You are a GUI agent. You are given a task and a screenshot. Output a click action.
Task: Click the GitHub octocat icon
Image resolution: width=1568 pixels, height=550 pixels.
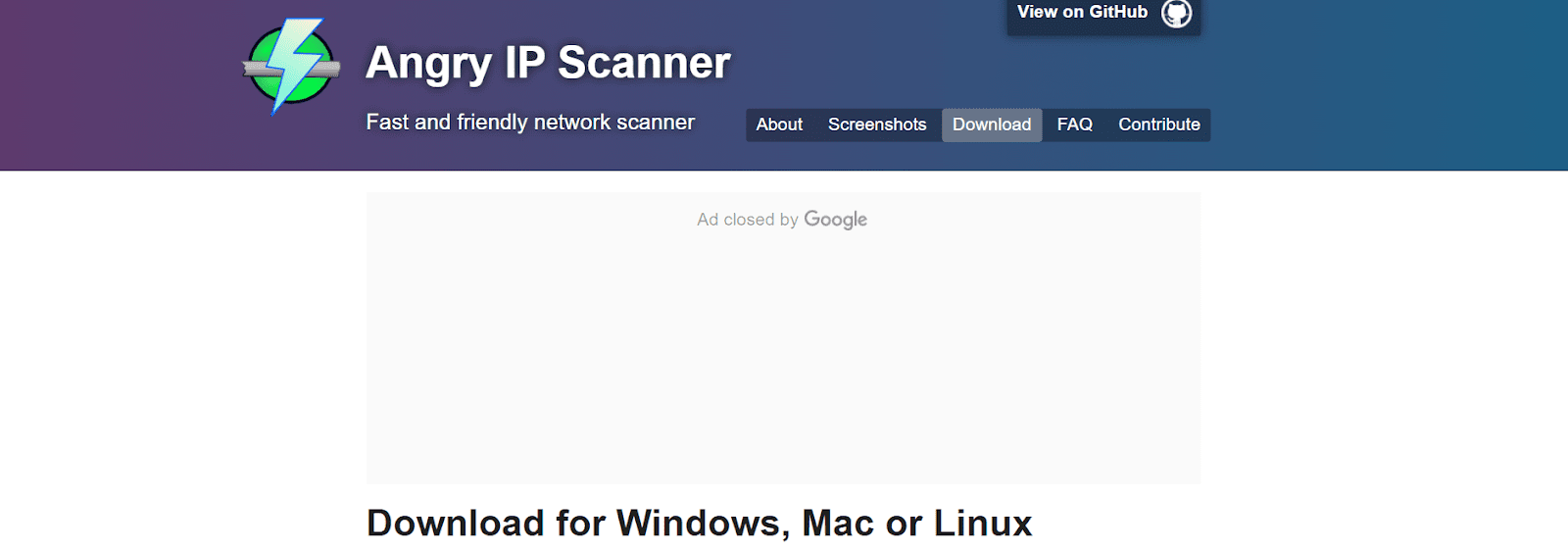[1176, 13]
